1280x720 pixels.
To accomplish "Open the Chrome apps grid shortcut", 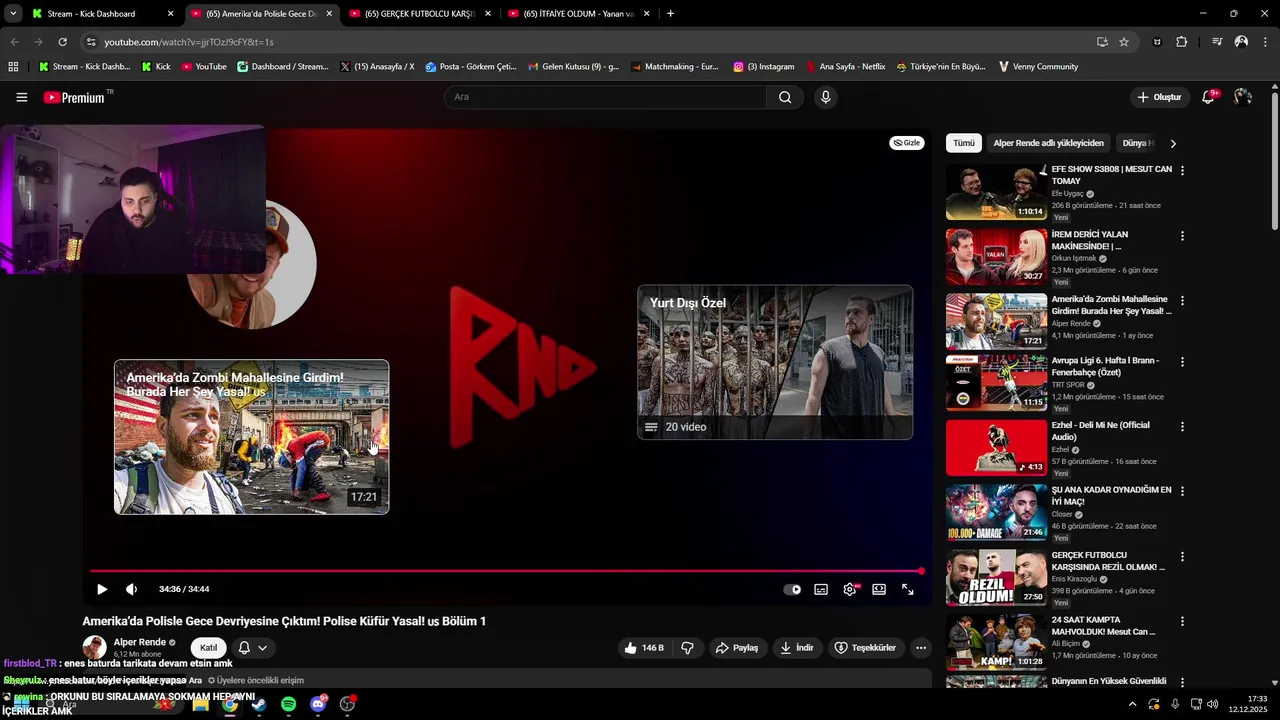I will pyautogui.click(x=13, y=67).
